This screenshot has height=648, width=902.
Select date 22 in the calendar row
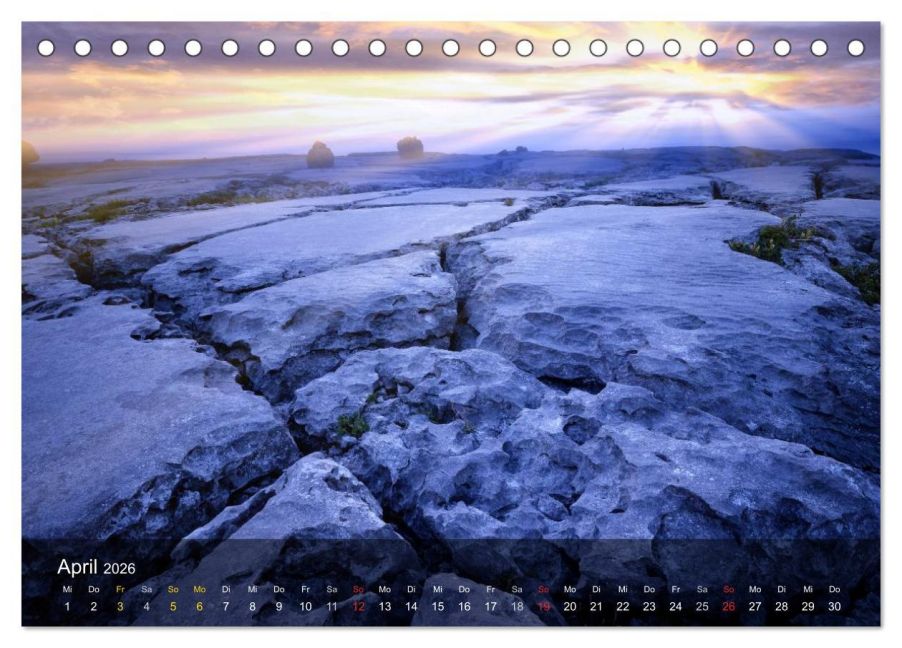coord(623,606)
